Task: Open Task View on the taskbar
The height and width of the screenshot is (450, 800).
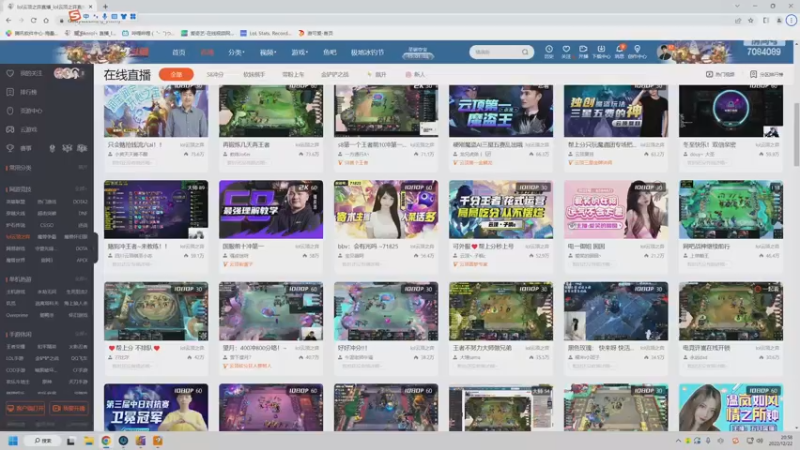Action: 70,441
